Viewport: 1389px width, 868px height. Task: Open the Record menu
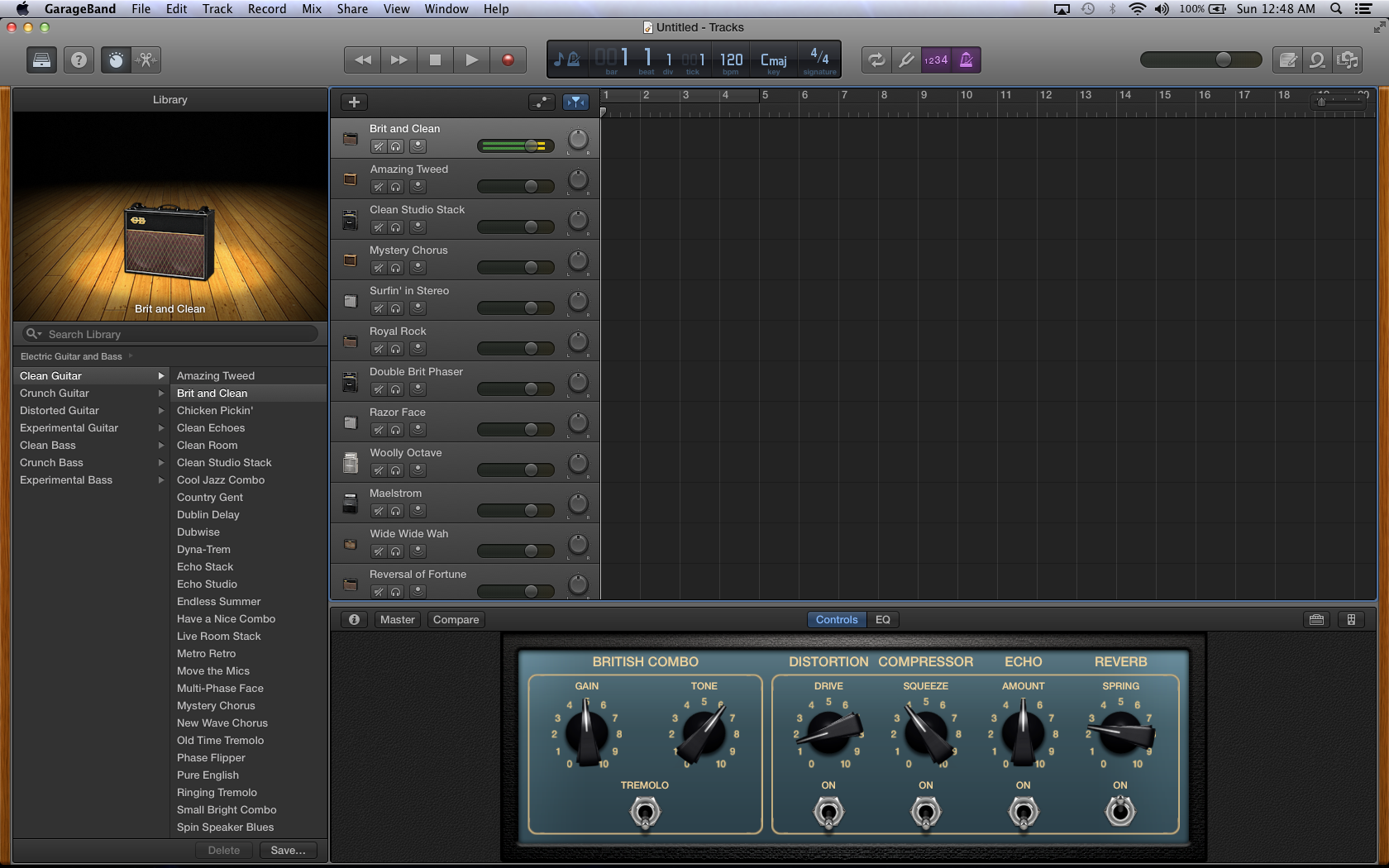tap(267, 8)
